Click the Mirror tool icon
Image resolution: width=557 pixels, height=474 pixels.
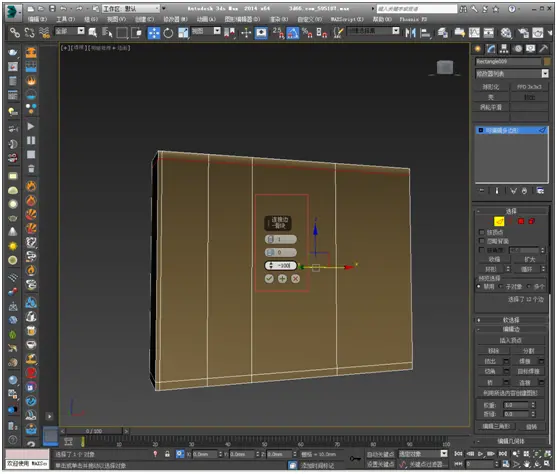(x=410, y=33)
